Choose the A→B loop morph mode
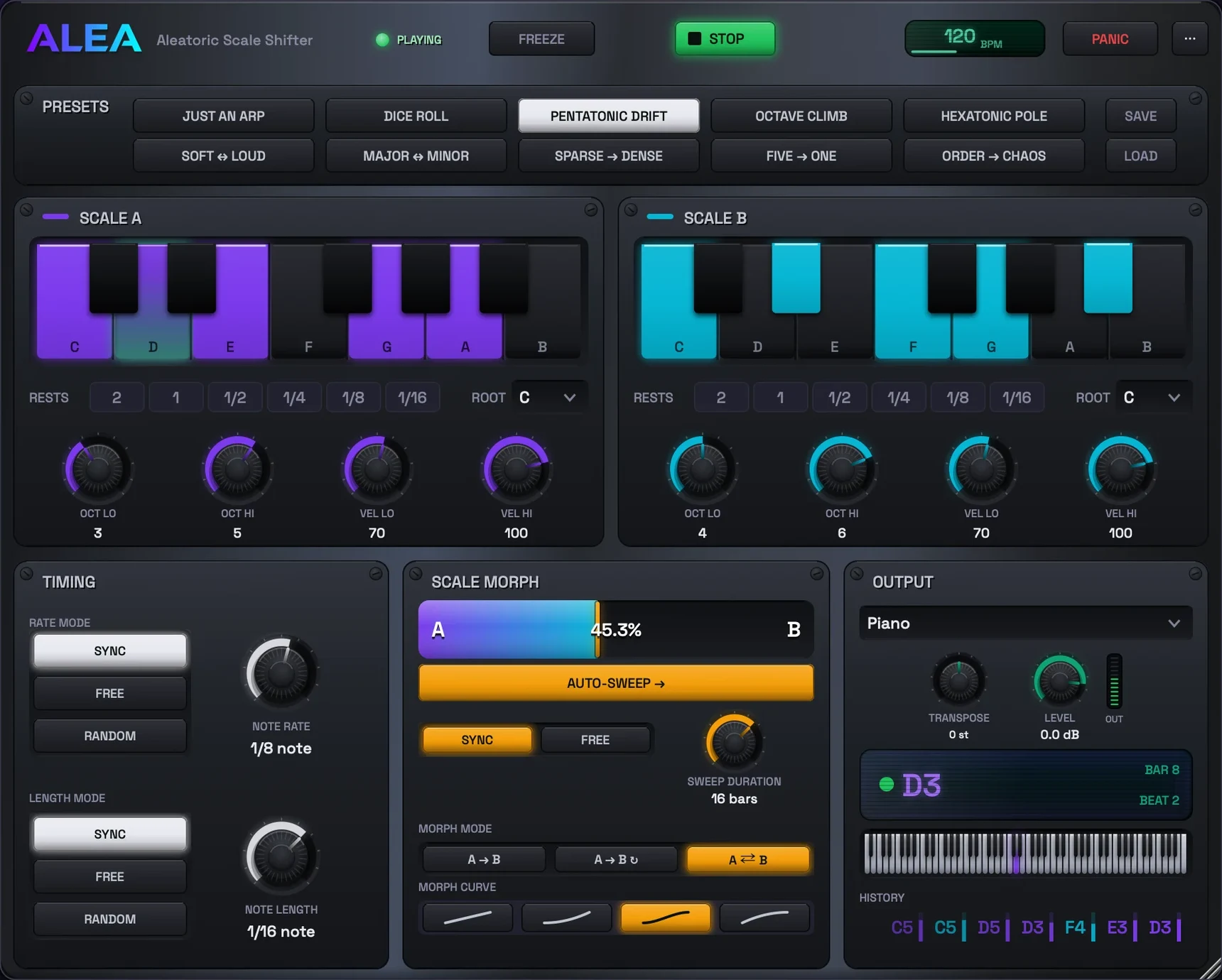 [x=615, y=859]
